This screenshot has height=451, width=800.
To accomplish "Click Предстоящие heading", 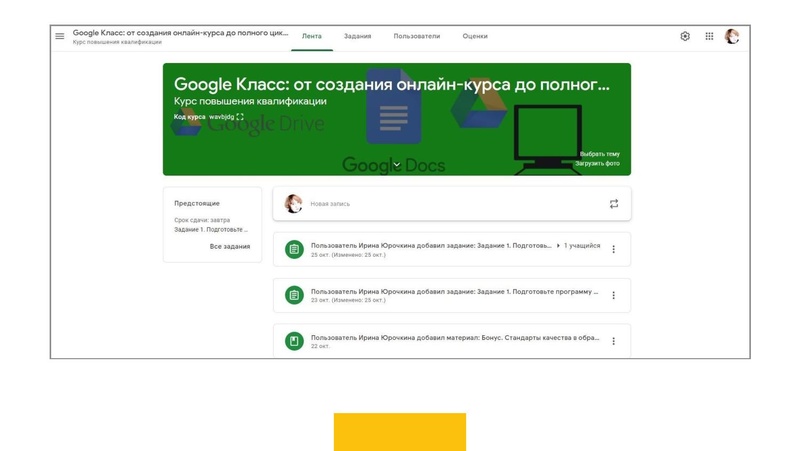I will (x=197, y=203).
